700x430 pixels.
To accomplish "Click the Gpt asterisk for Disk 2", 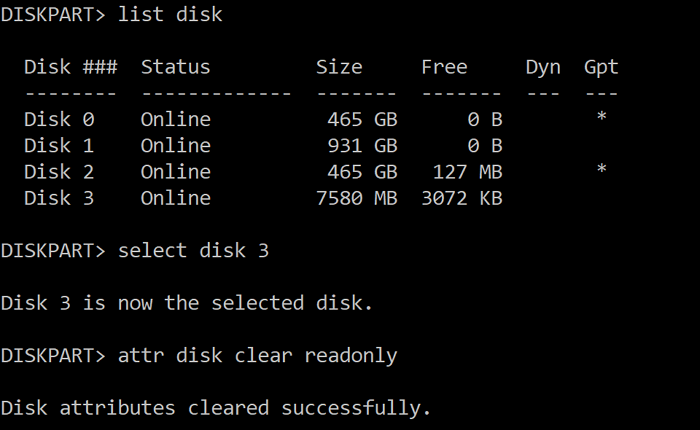I will pos(601,171).
